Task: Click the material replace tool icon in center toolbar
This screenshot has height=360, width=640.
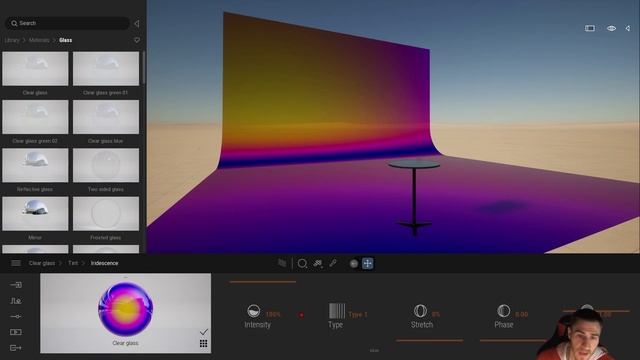Action: click(x=318, y=264)
